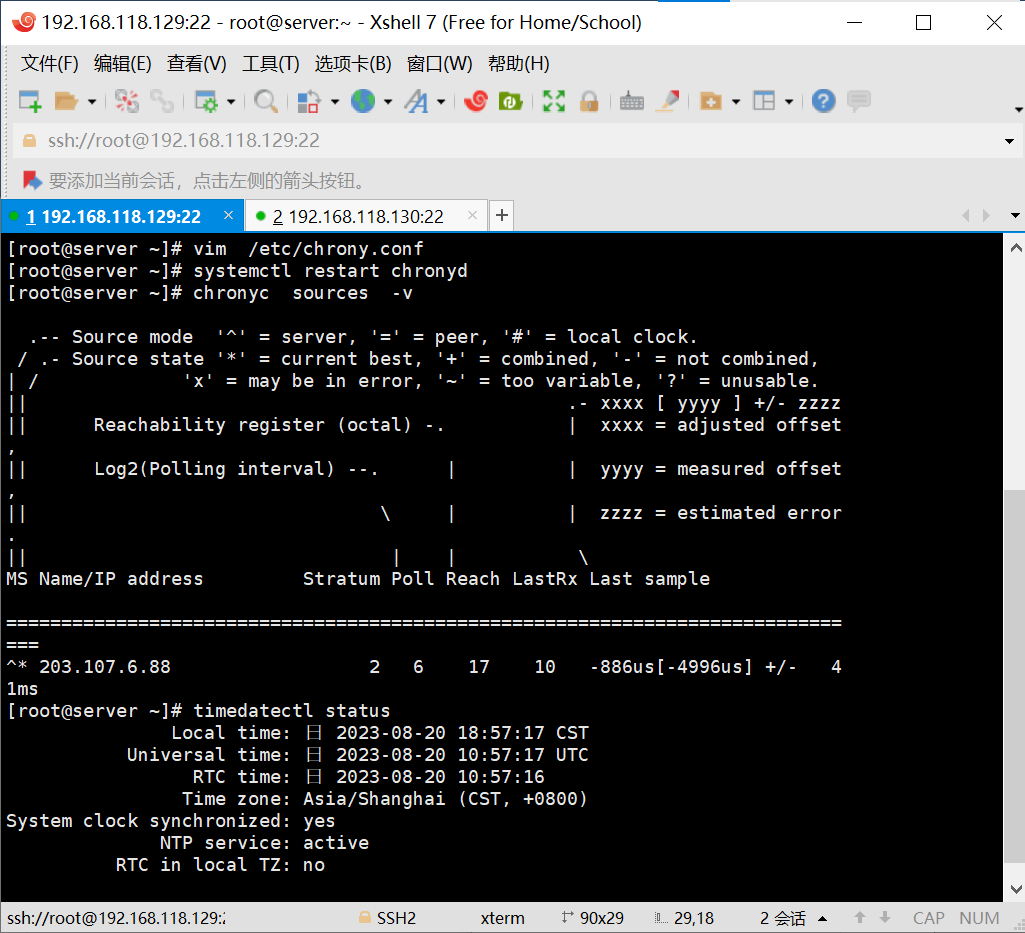
Task: Click the '203.107.6.88' source address text
Action: pos(105,667)
